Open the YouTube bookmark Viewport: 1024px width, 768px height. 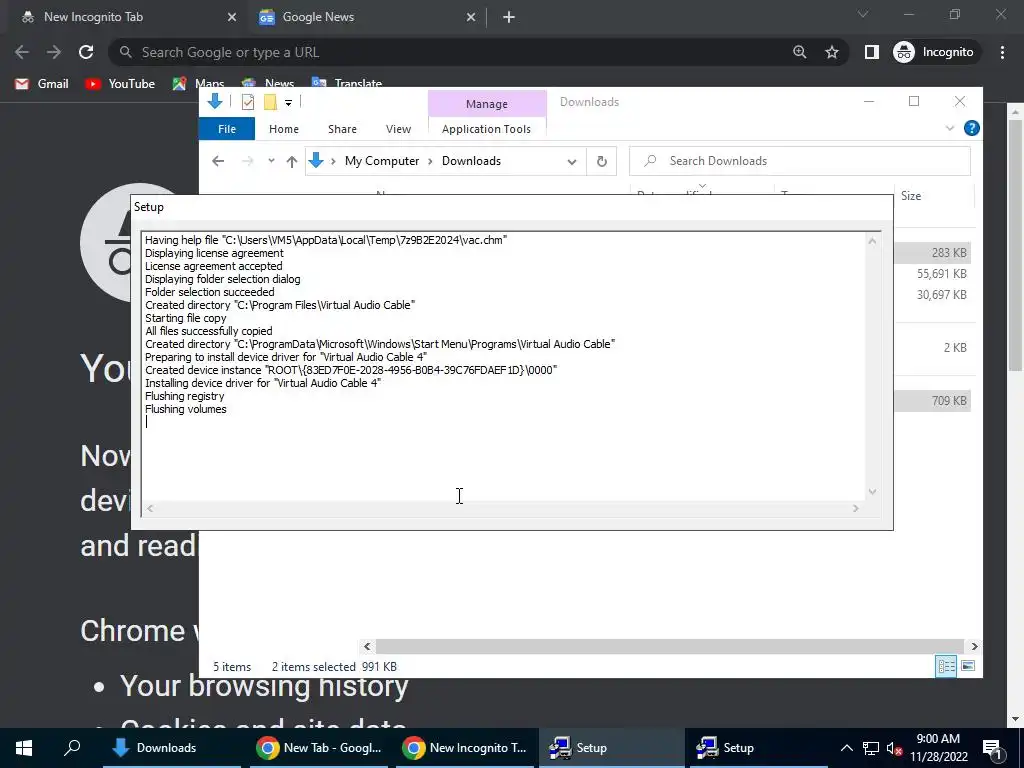click(120, 84)
